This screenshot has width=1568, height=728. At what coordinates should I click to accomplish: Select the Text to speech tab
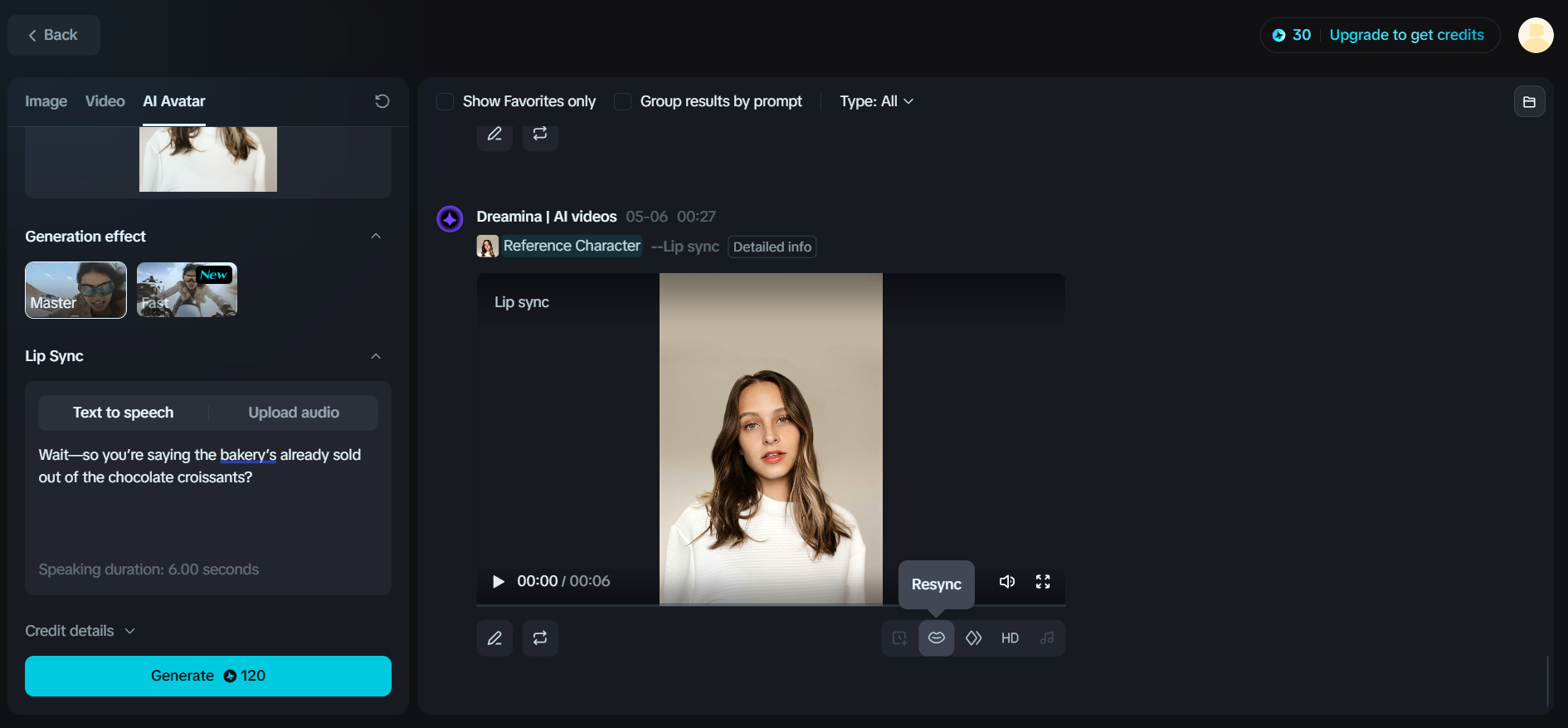[x=124, y=413]
